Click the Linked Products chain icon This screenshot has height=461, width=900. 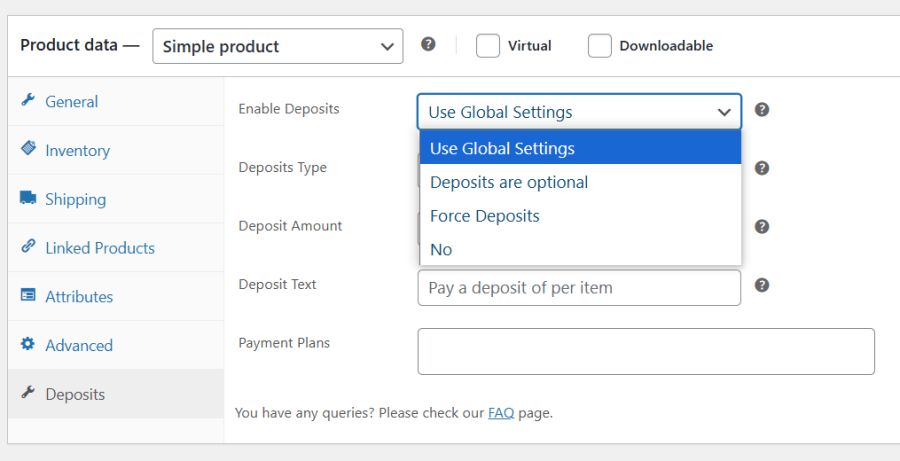coord(28,247)
